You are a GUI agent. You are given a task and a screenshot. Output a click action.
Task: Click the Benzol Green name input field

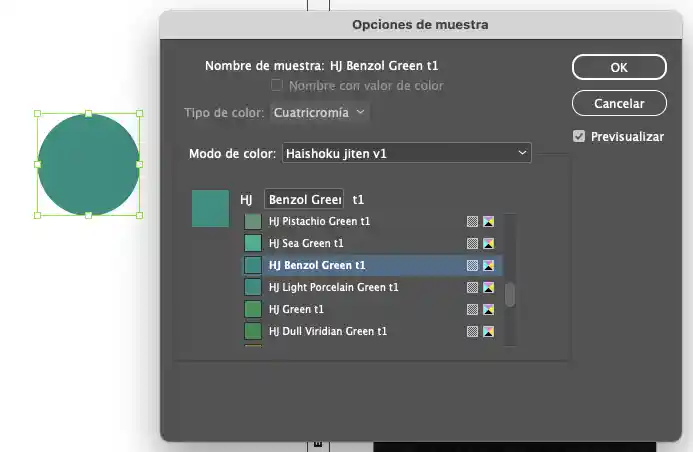point(304,199)
